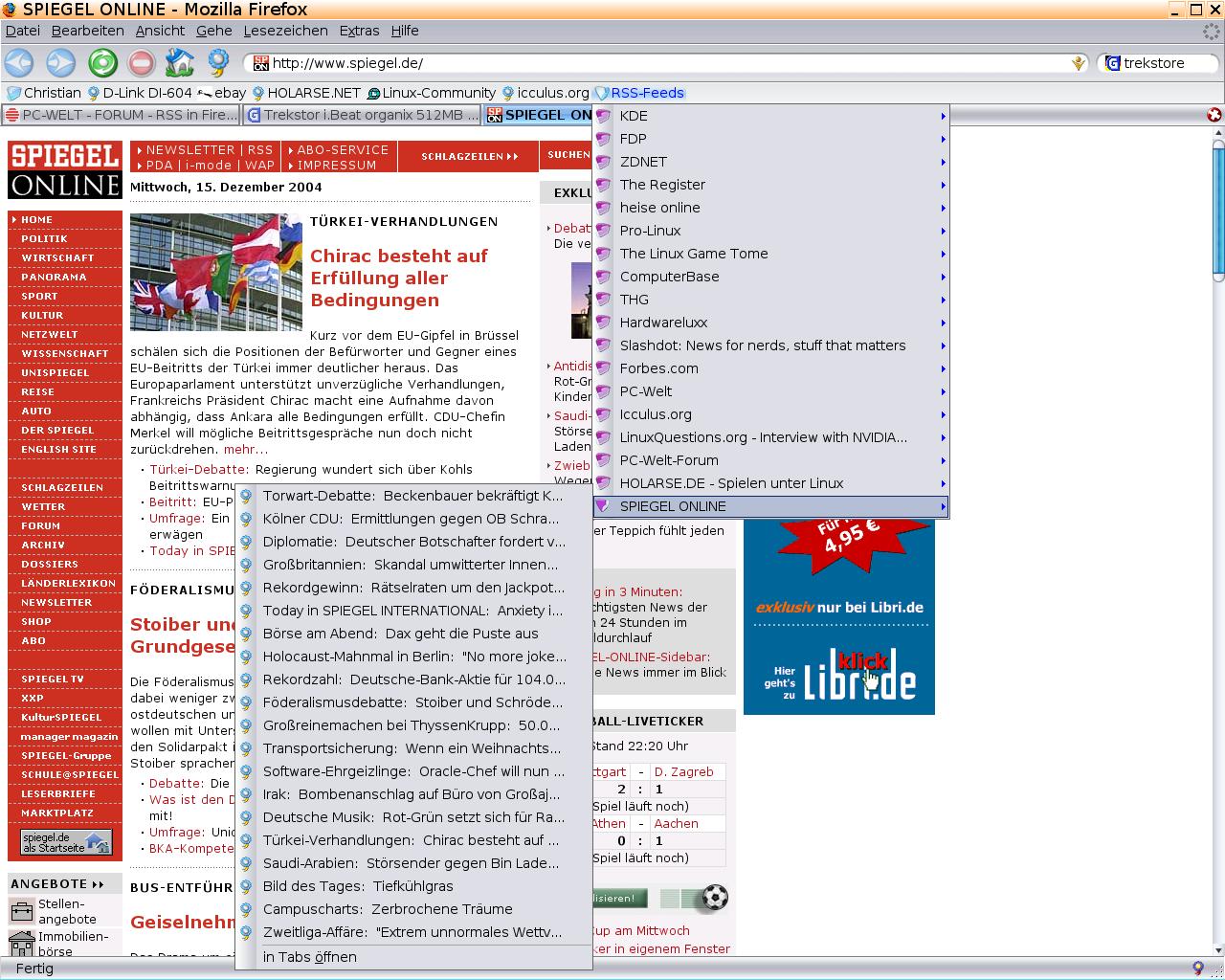Viewport: 1225px width, 980px height.
Task: Click the bookmark lightbulb icon in toolbar
Action: (219, 63)
